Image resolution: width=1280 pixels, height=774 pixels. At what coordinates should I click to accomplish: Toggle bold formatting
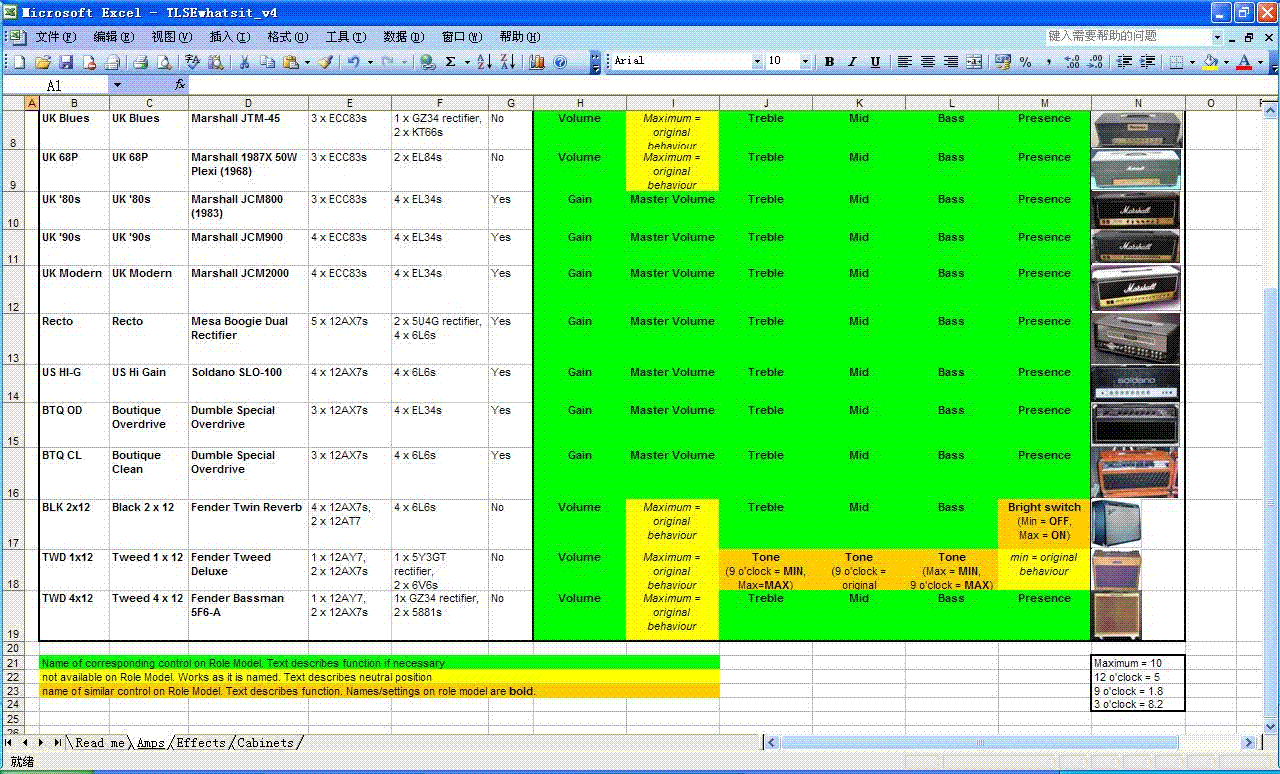829,62
